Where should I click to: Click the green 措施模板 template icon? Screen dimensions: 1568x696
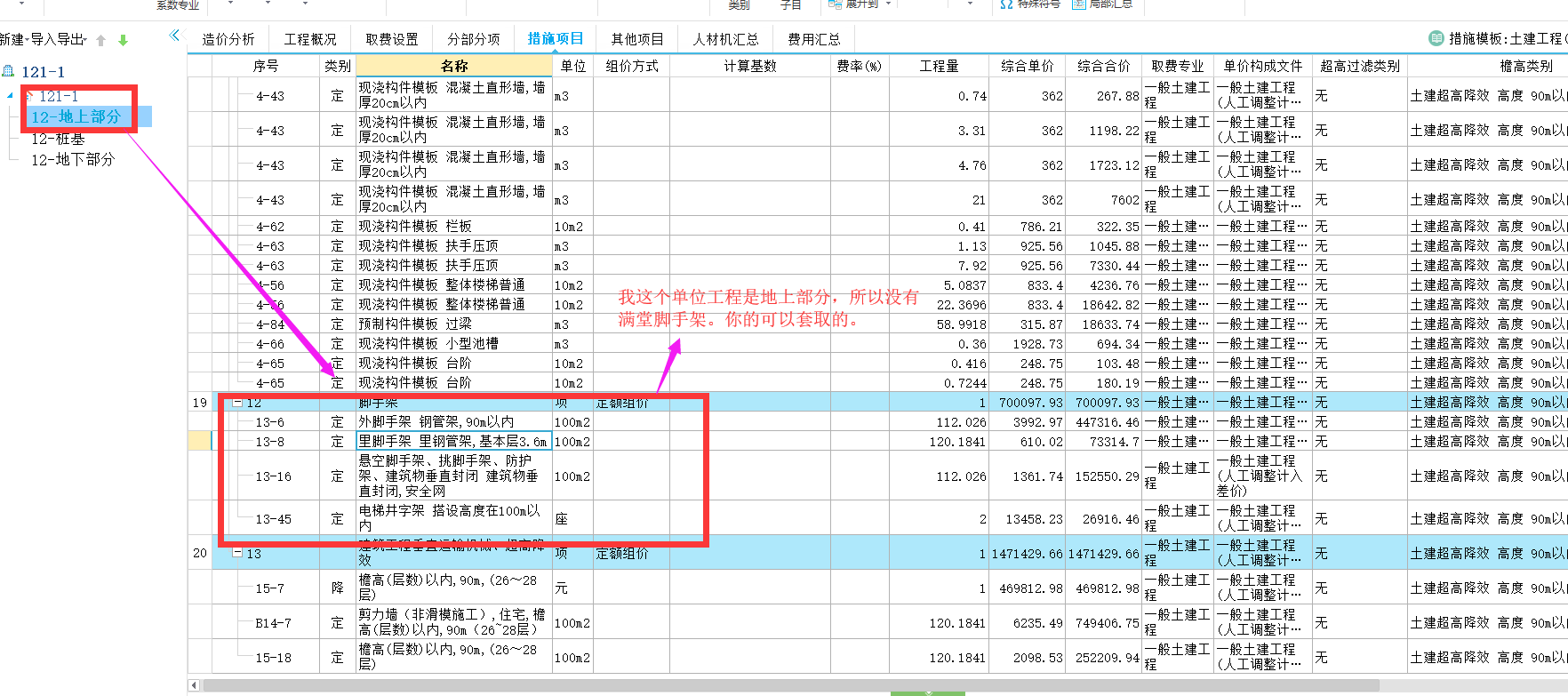click(1436, 38)
